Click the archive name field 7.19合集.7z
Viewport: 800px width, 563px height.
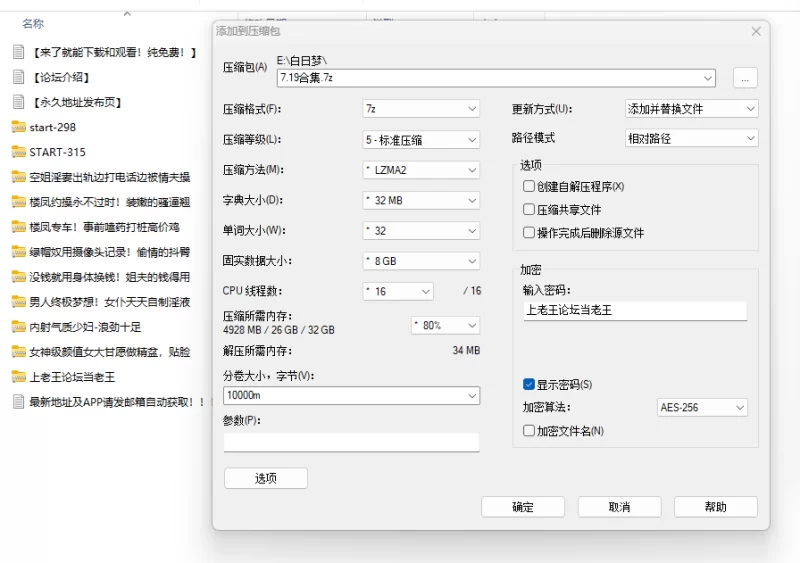click(x=496, y=78)
